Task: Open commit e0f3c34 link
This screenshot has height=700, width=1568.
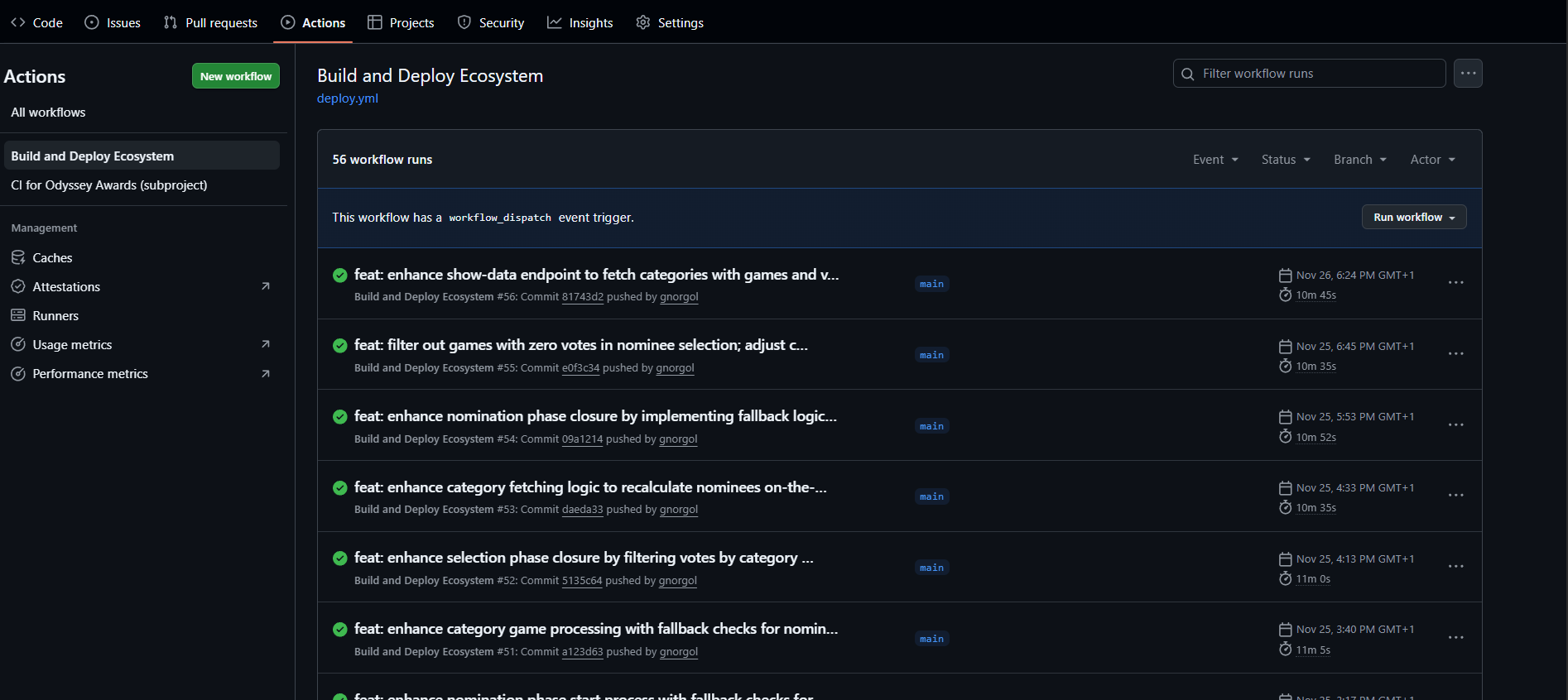Action: [x=580, y=368]
